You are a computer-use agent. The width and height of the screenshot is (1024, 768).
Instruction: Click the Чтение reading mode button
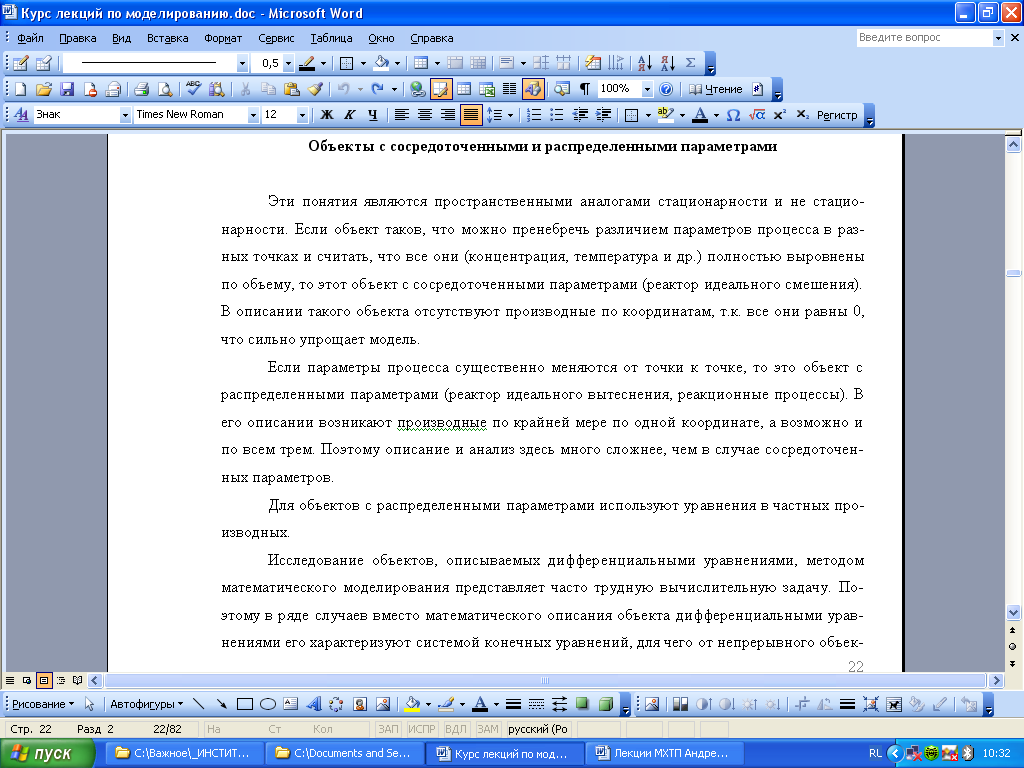click(x=716, y=89)
